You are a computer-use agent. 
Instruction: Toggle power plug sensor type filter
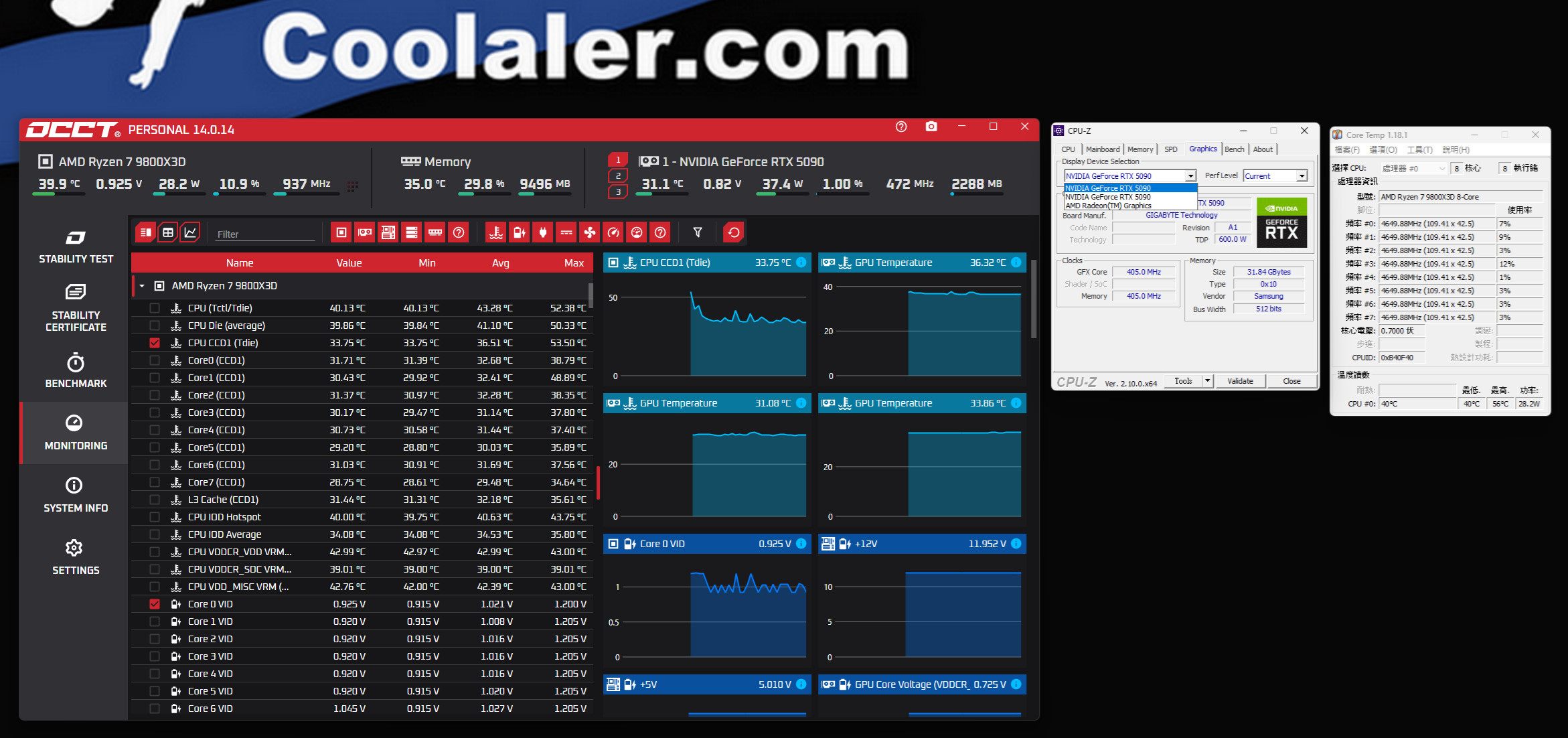tap(543, 232)
